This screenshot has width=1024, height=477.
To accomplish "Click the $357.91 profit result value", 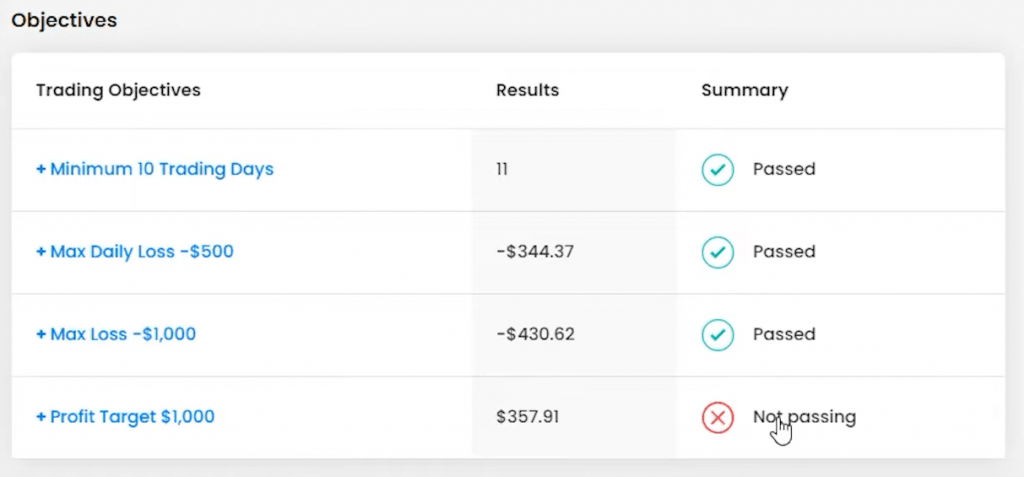I will click(528, 417).
